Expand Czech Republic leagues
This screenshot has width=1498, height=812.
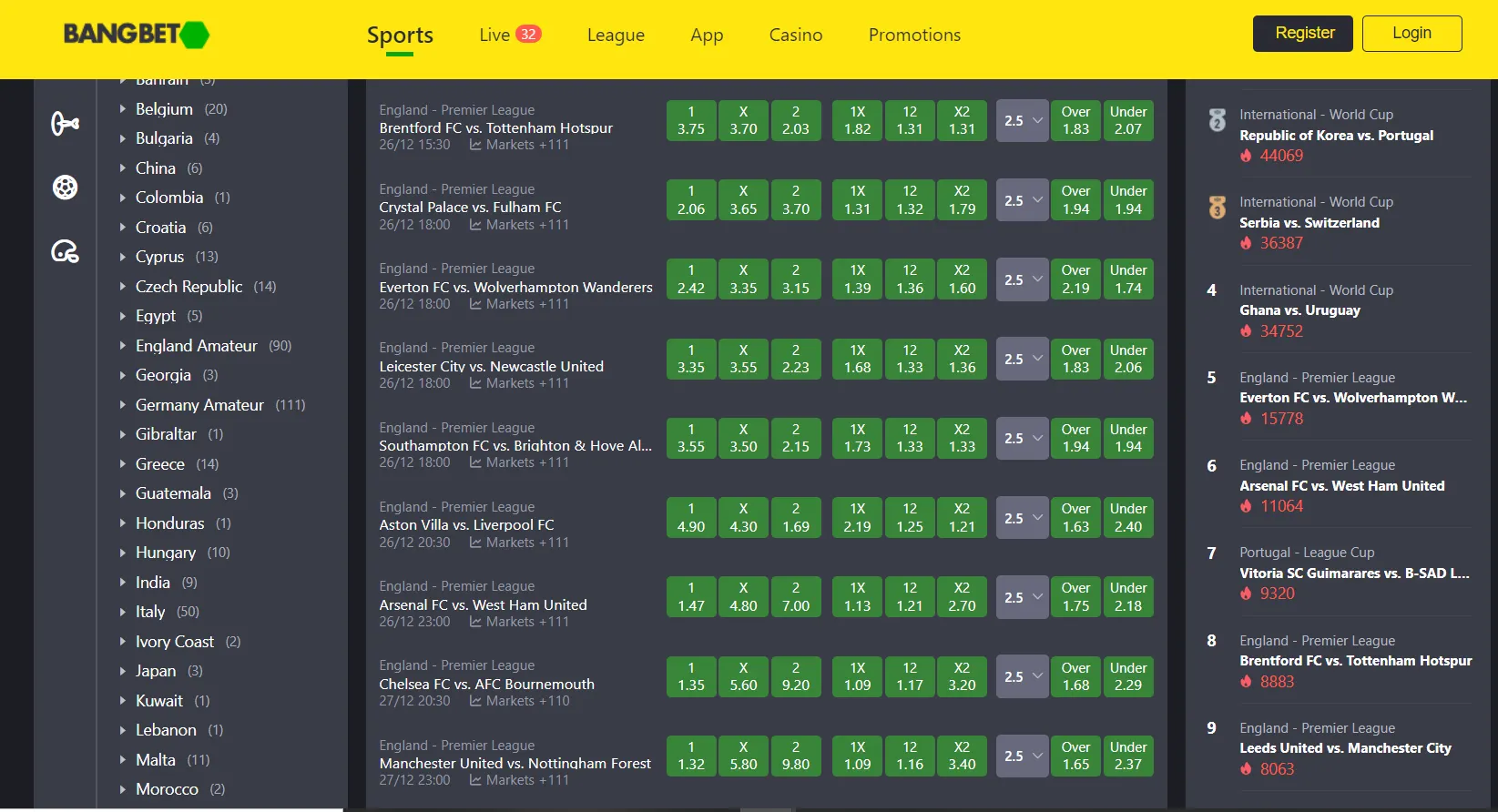[x=123, y=286]
